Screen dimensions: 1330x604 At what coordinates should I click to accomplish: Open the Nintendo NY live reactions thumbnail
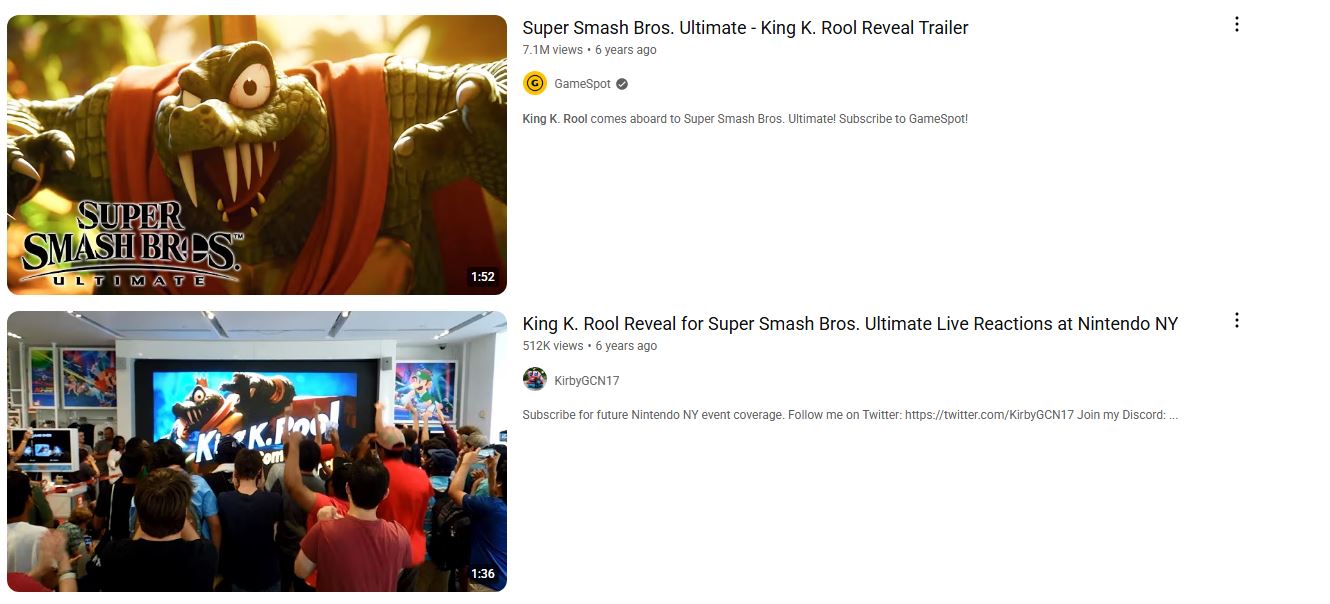click(x=257, y=451)
